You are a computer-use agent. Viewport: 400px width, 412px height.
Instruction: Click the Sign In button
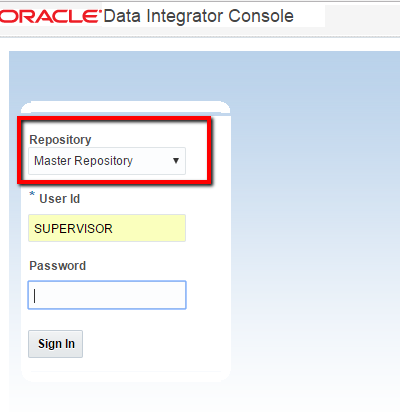pos(55,344)
